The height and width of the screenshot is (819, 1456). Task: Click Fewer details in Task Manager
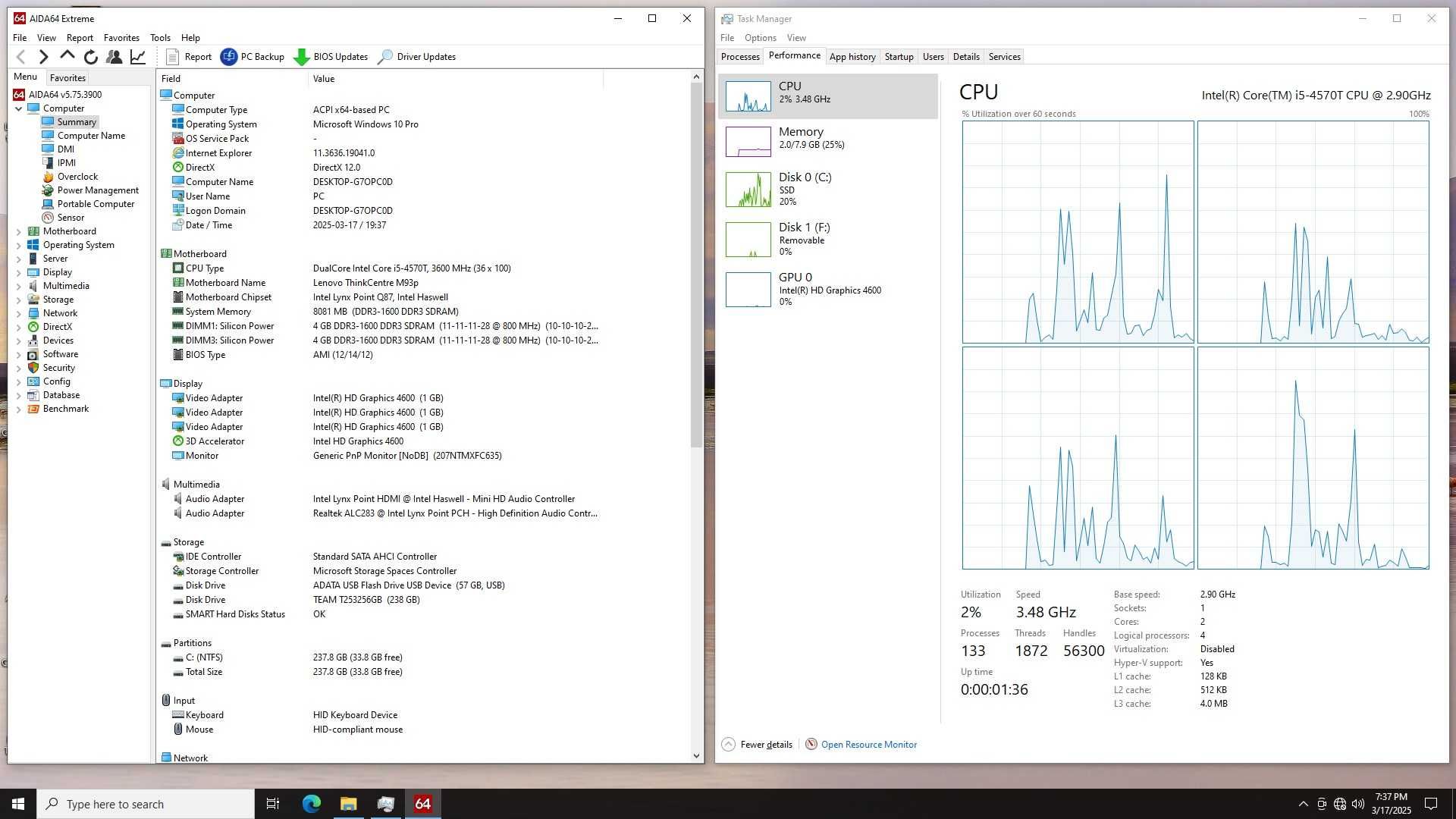(757, 745)
